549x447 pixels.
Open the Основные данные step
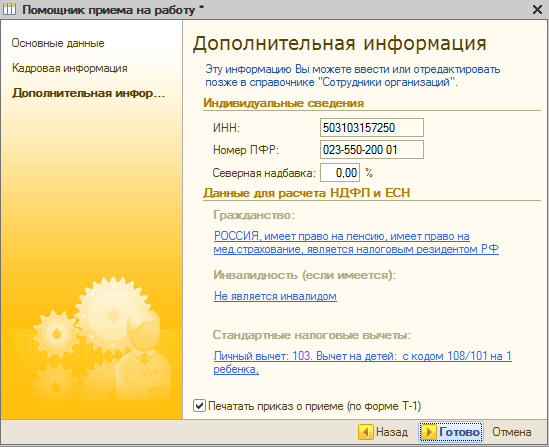[x=58, y=43]
